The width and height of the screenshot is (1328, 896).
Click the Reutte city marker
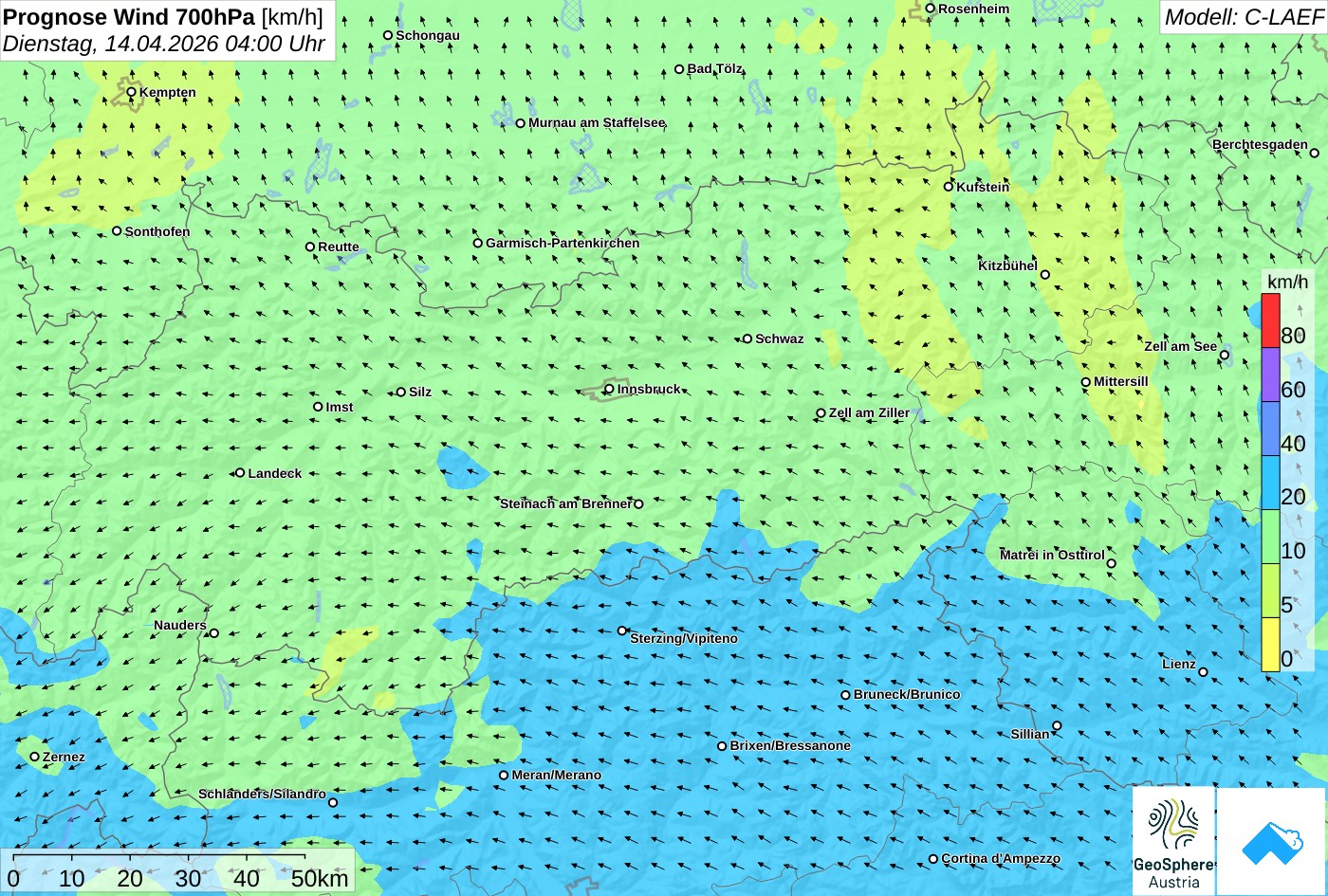[310, 247]
